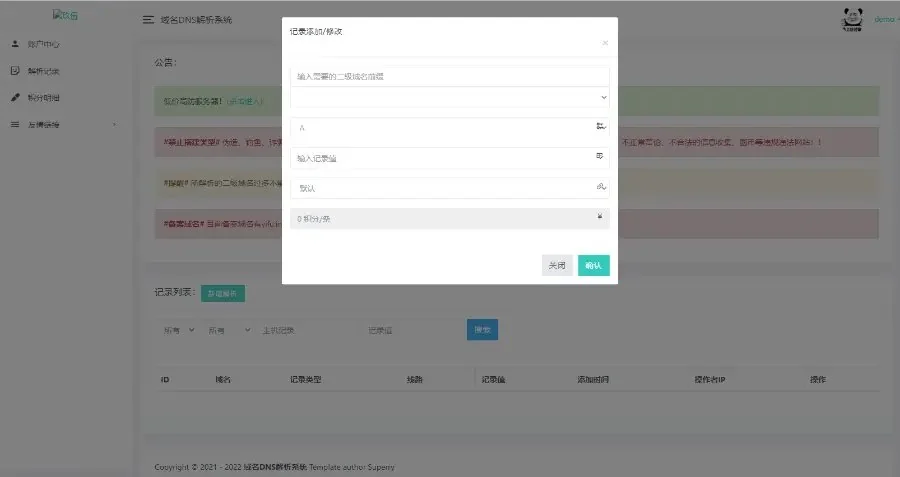Click the 域名 column header
Image resolution: width=900 pixels, height=477 pixels.
point(223,379)
